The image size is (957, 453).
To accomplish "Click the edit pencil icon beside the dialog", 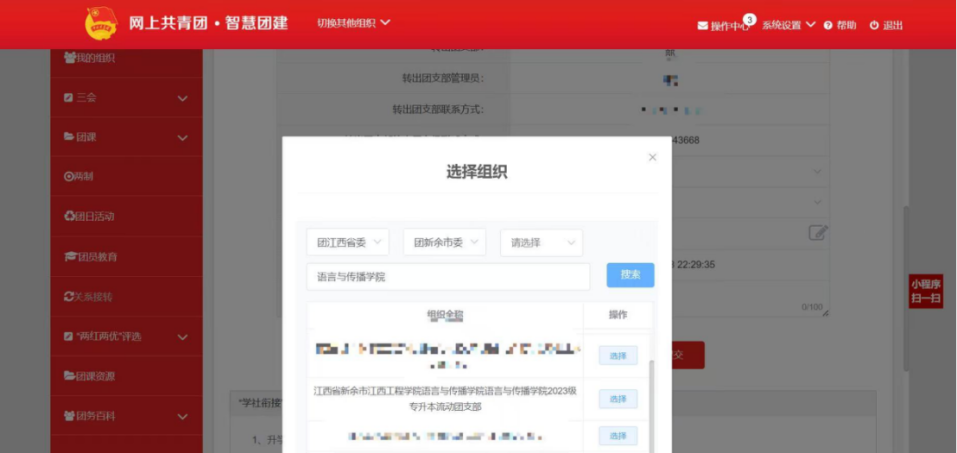I will tap(818, 233).
